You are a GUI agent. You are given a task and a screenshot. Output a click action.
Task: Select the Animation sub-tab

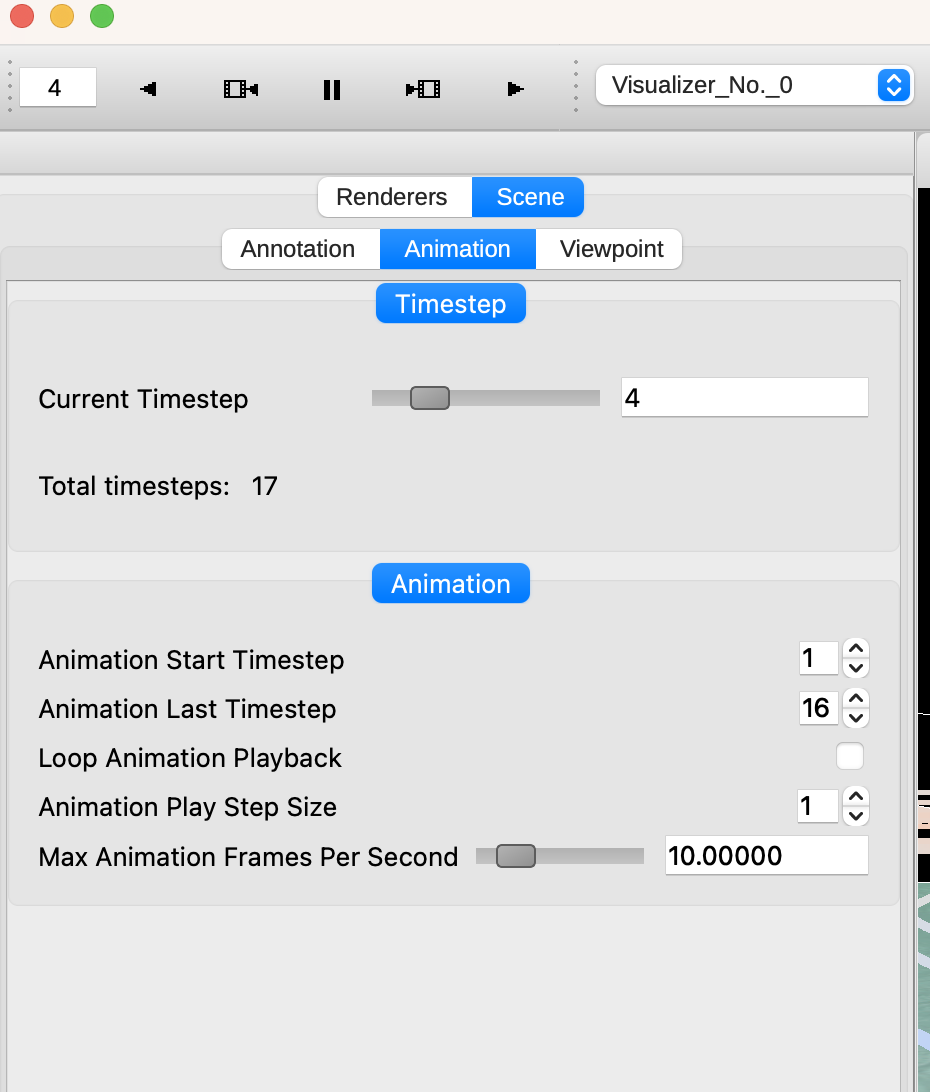(458, 249)
